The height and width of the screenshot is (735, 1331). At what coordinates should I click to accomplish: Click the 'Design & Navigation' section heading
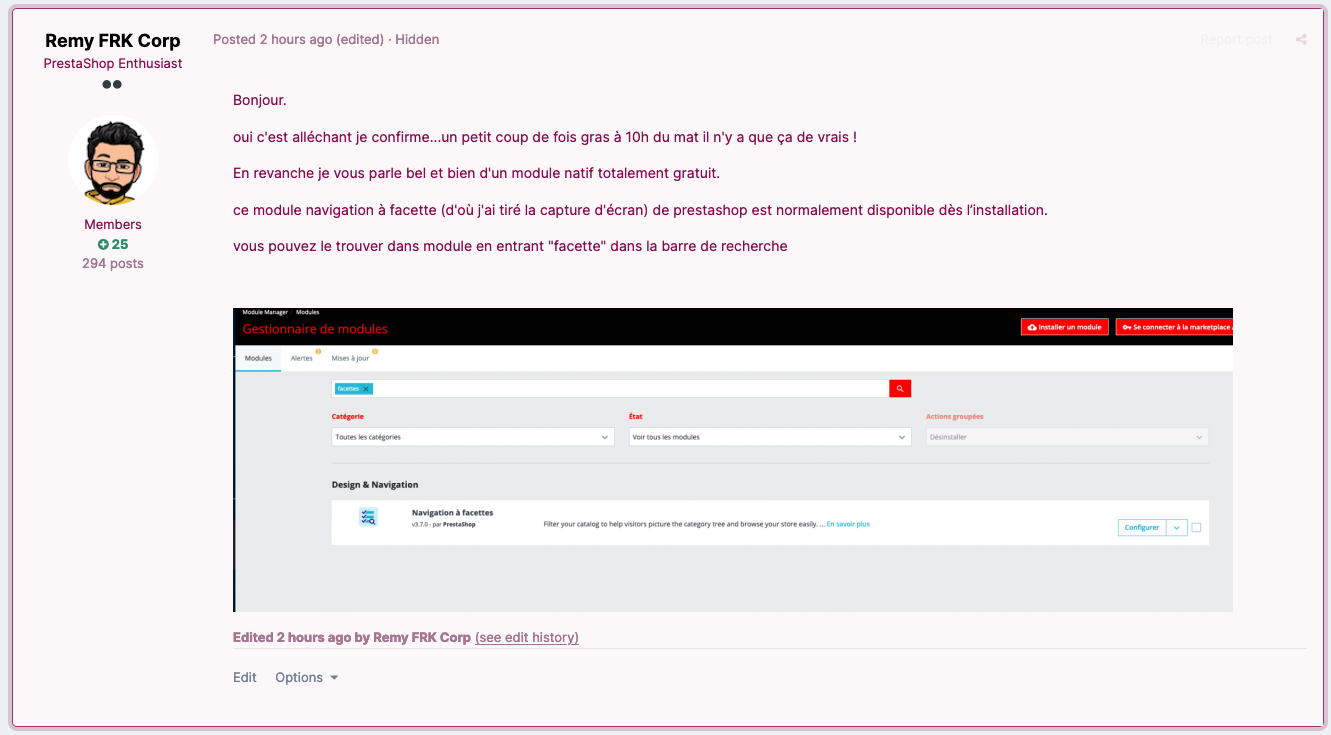(x=375, y=485)
